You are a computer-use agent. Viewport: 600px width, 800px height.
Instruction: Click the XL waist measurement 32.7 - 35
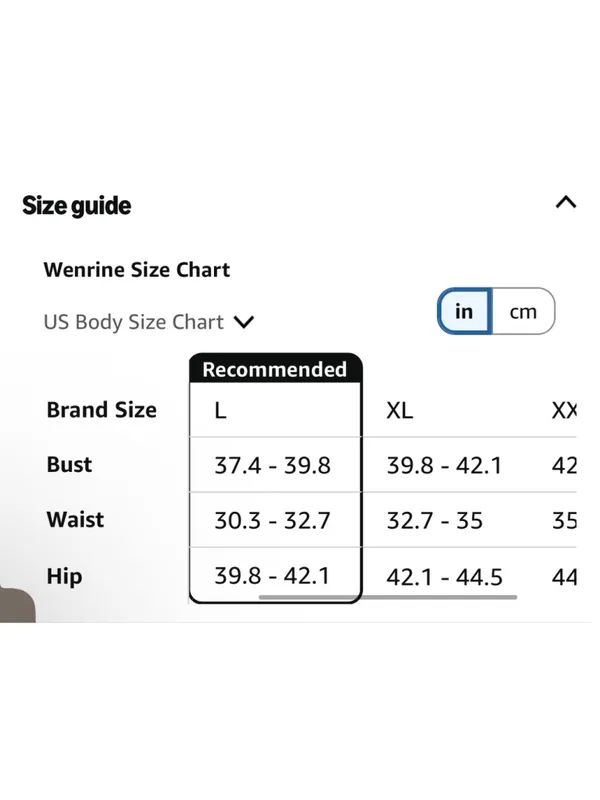pos(435,520)
